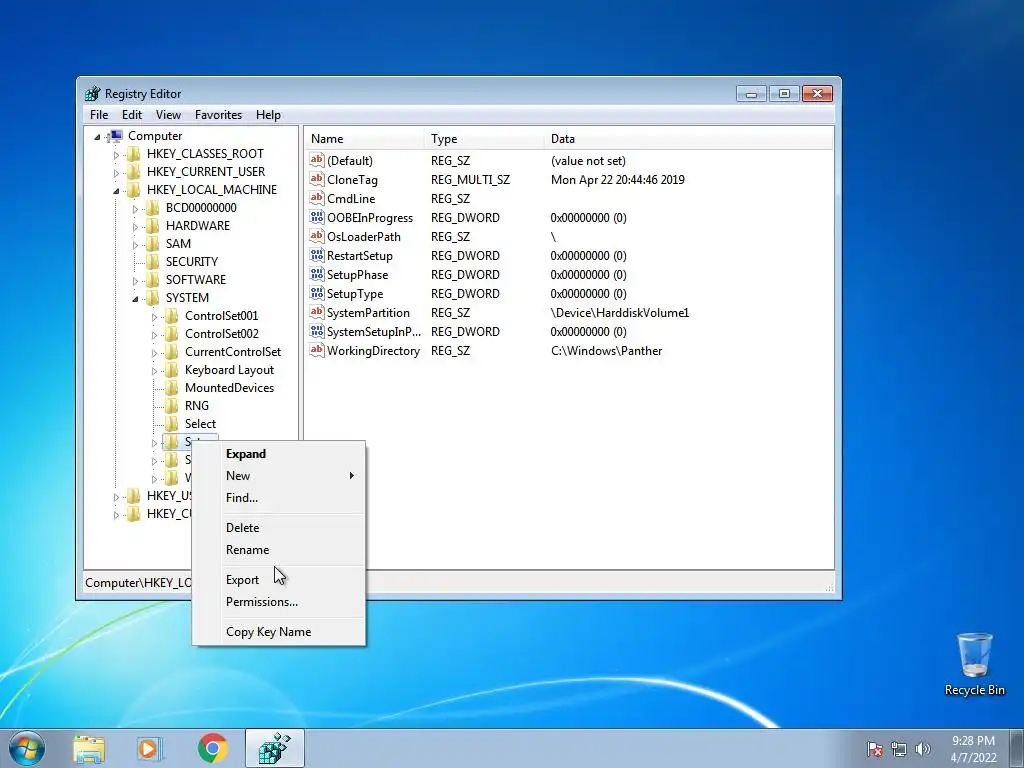The image size is (1024, 768).
Task: Expand the HKEY_CLASSES_ROOT node arrow
Action: point(116,155)
